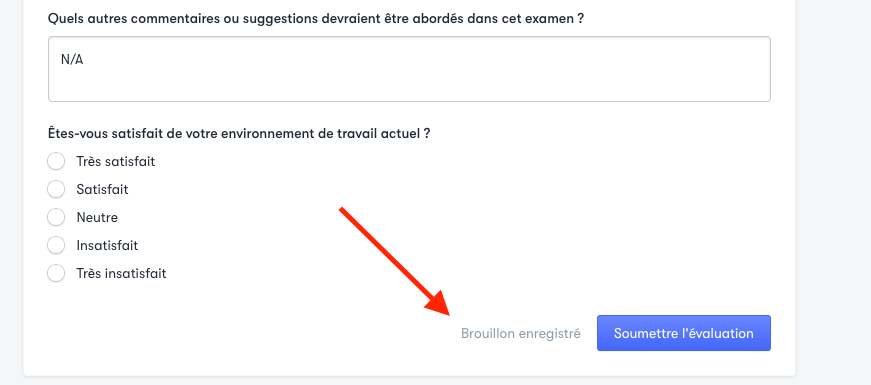This screenshot has width=871, height=385.
Task: Place cursor on "N/A" text in comments box
Action: click(x=72, y=59)
